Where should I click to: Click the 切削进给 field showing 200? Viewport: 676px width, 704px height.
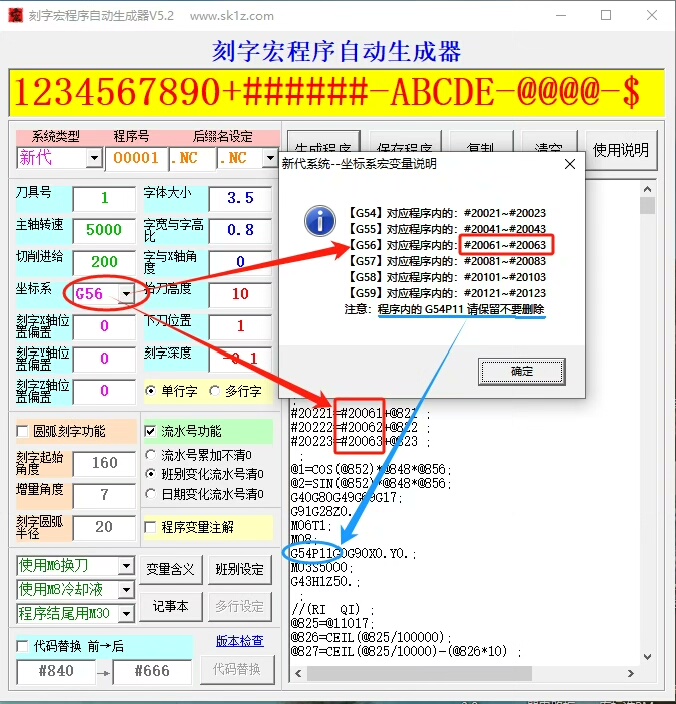104,262
